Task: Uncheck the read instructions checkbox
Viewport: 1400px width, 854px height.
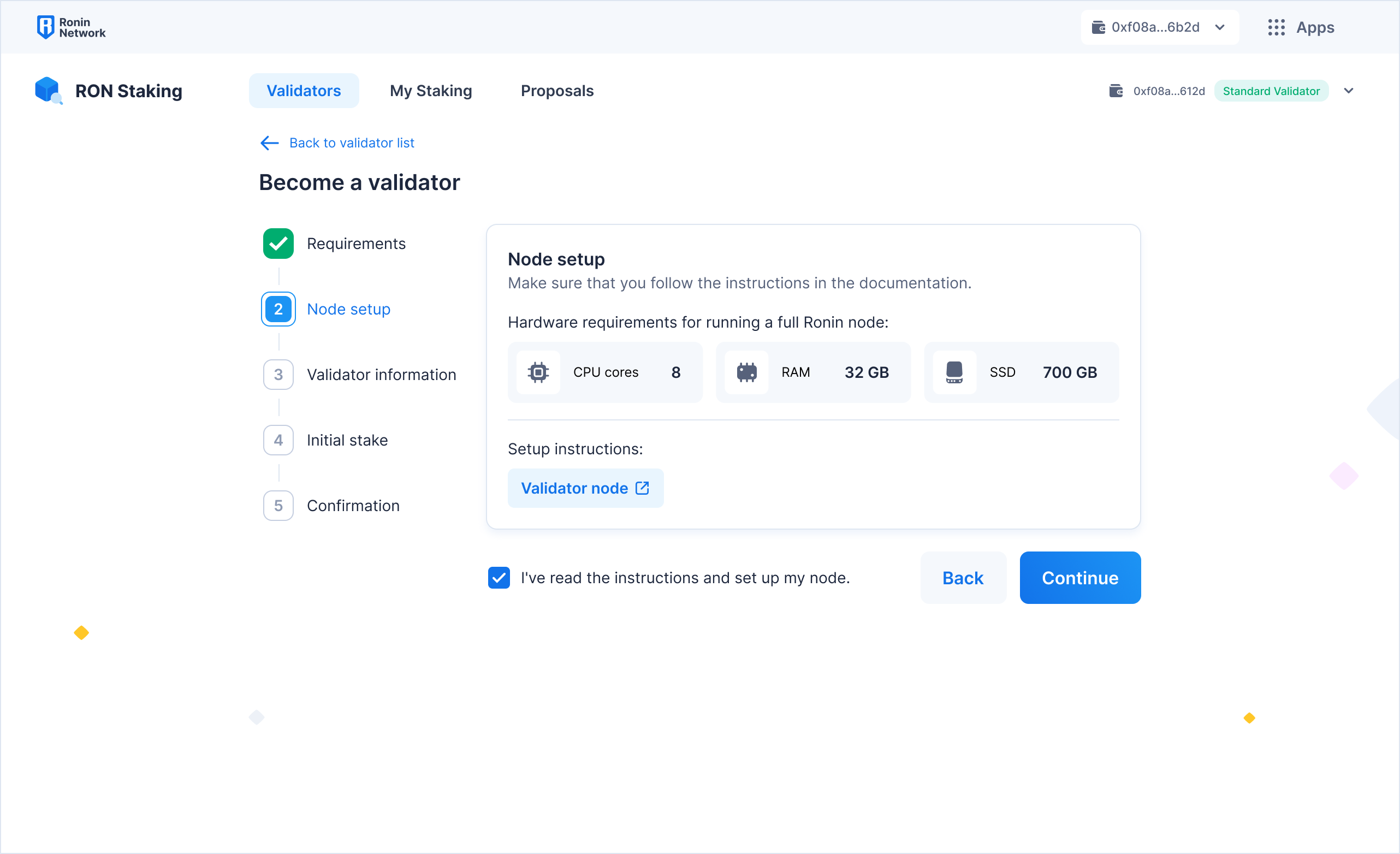Action: [499, 577]
